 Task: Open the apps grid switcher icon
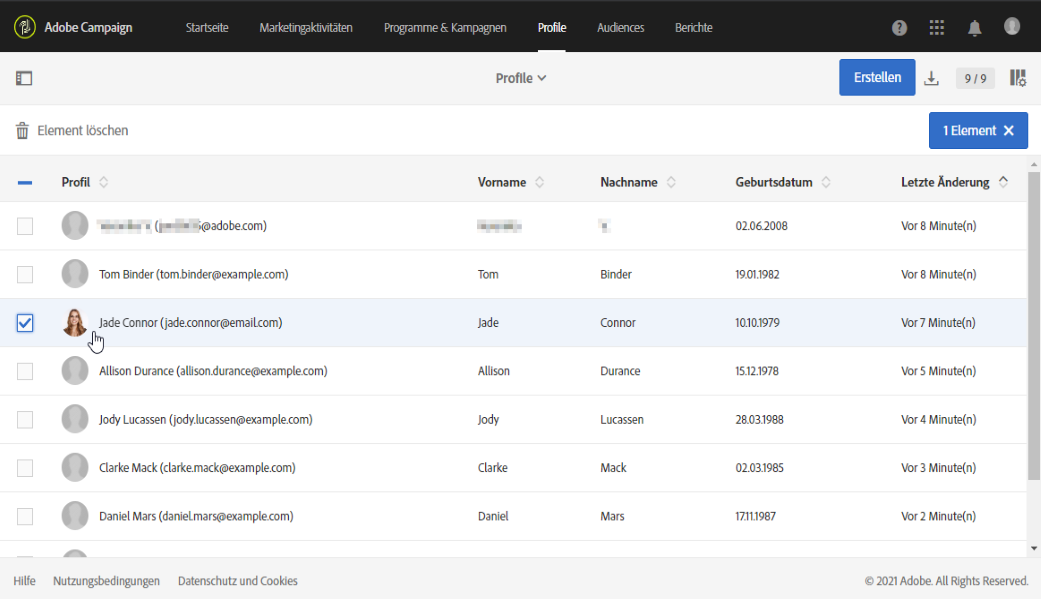936,28
